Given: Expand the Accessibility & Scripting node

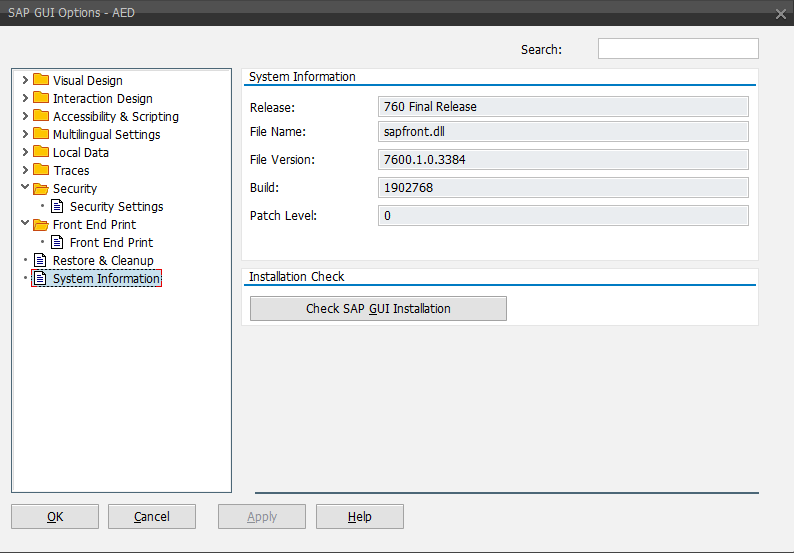Looking at the screenshot, I should 25,116.
